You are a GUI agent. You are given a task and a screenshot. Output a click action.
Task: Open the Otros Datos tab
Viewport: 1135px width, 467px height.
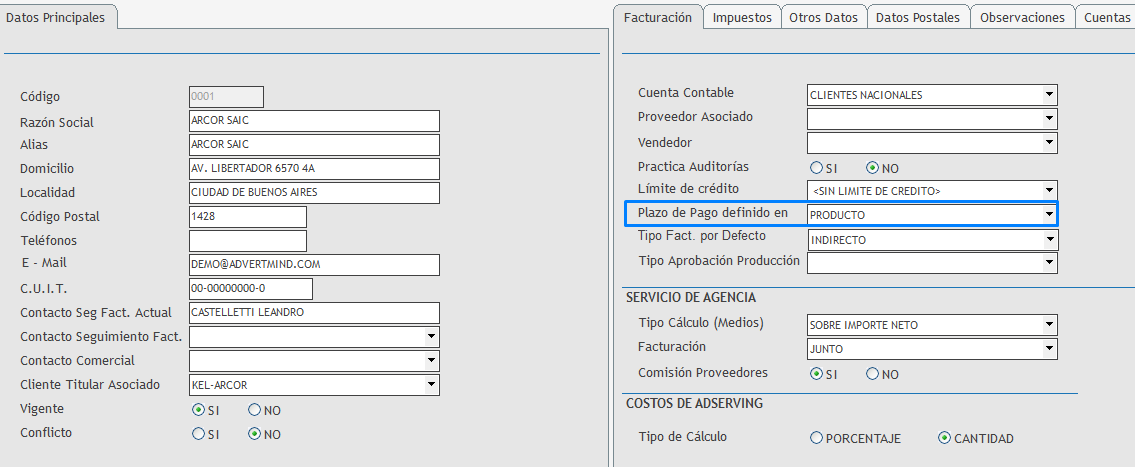point(823,18)
